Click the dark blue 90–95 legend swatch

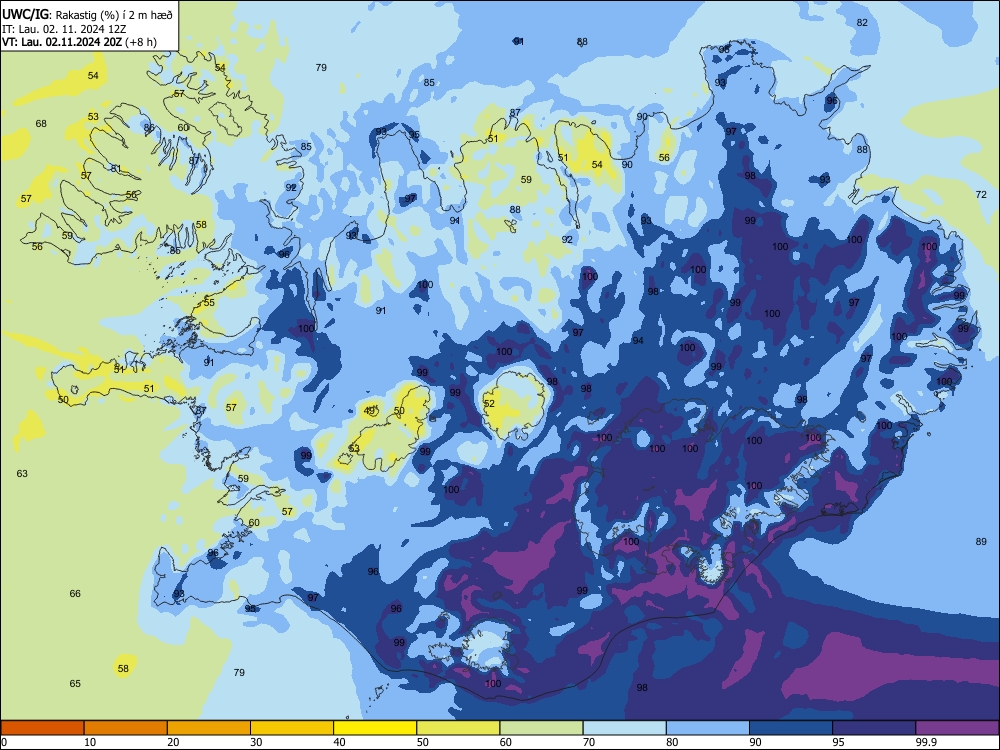point(791,728)
